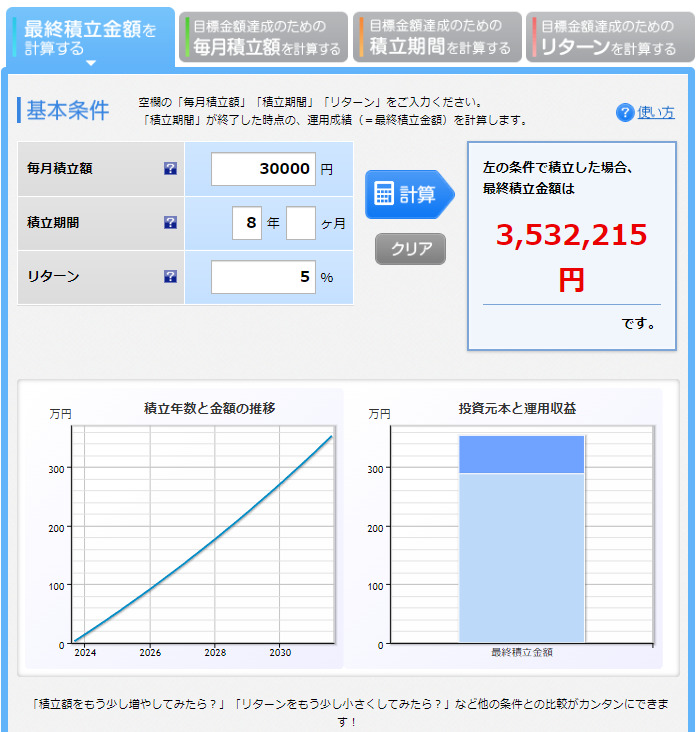698x732 pixels.
Task: Open help icon for 毎月積立額
Action: pos(170,169)
